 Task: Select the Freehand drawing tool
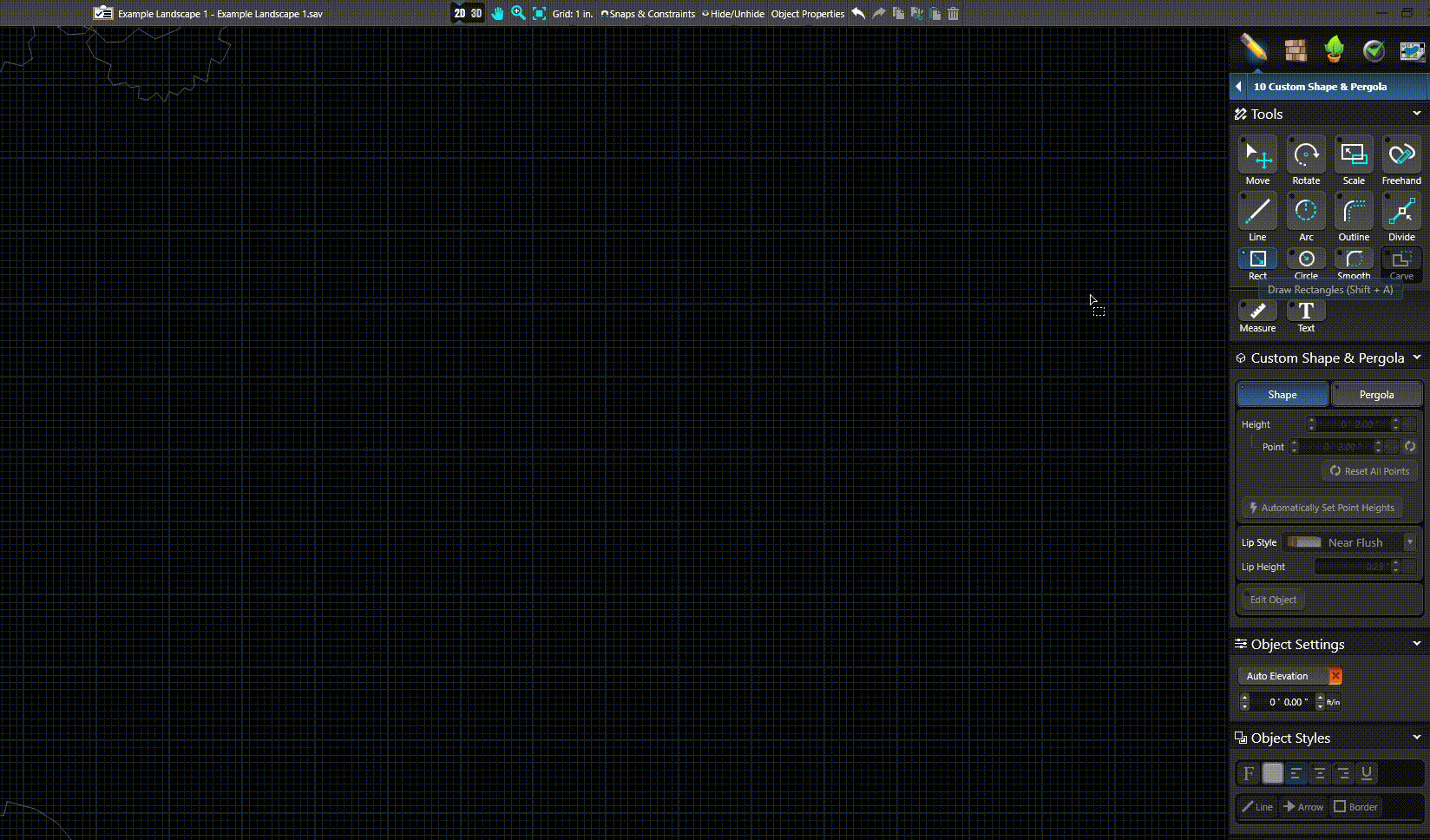click(x=1401, y=161)
